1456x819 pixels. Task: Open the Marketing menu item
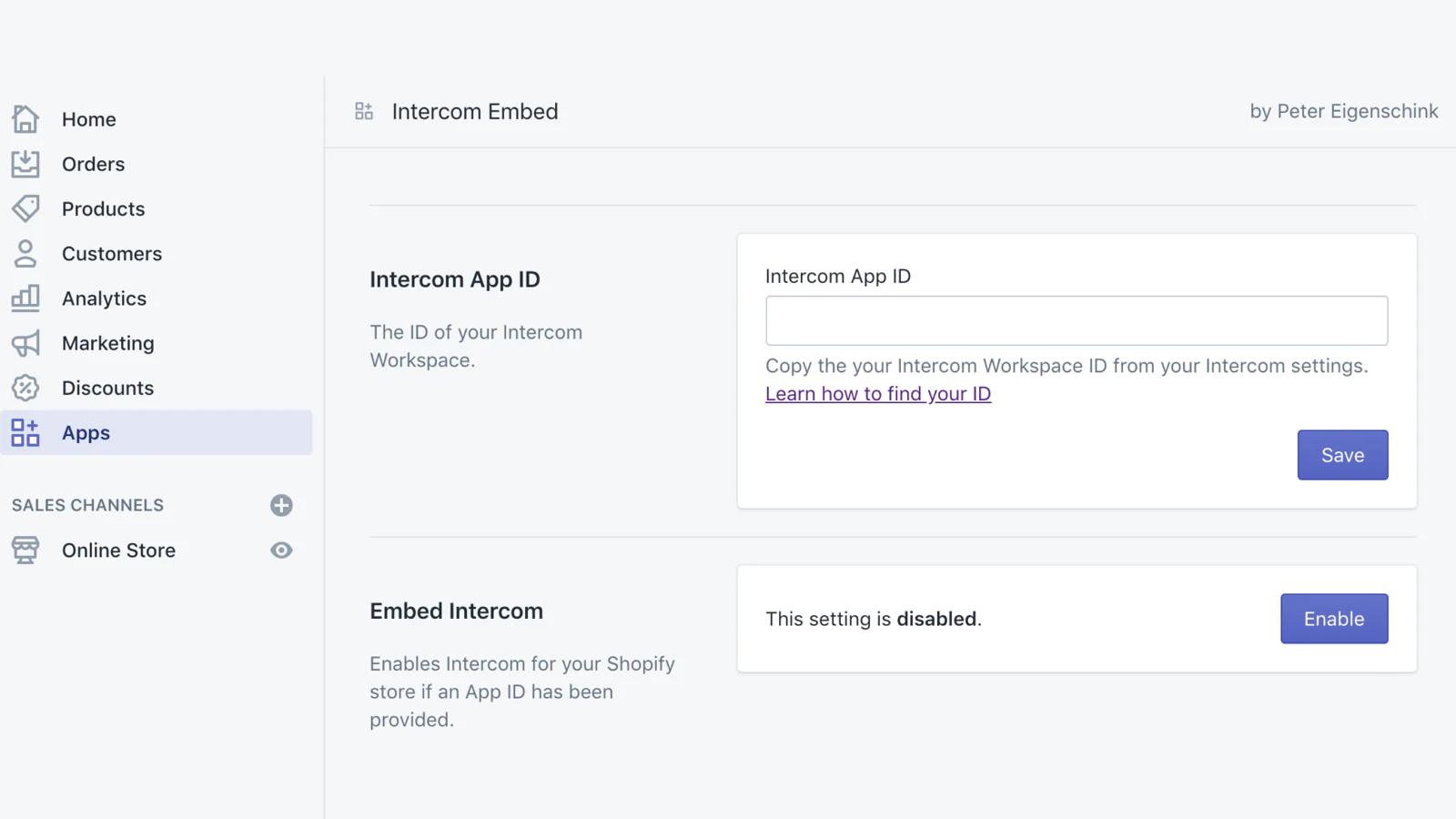tap(107, 343)
